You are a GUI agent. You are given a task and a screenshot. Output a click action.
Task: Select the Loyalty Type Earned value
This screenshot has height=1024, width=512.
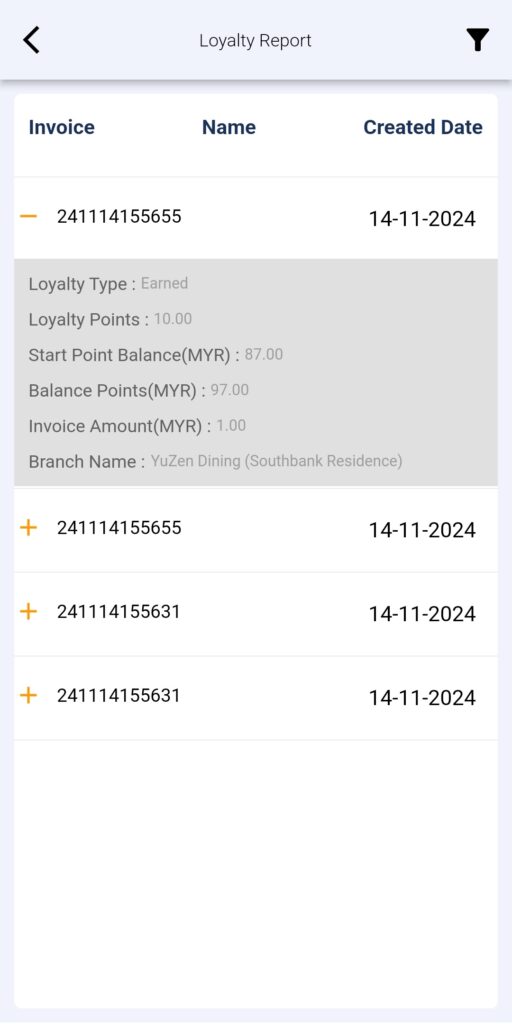[165, 283]
